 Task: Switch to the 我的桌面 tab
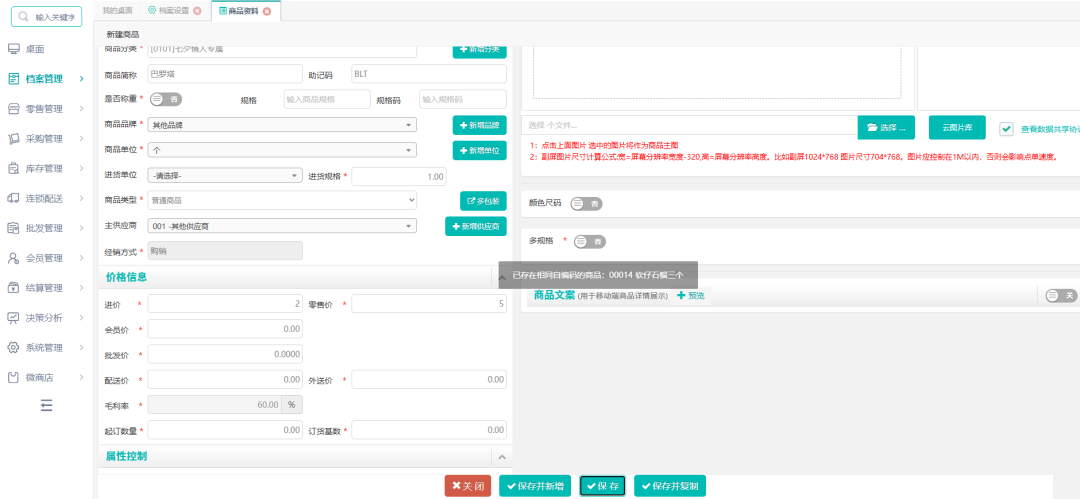pyautogui.click(x=117, y=11)
